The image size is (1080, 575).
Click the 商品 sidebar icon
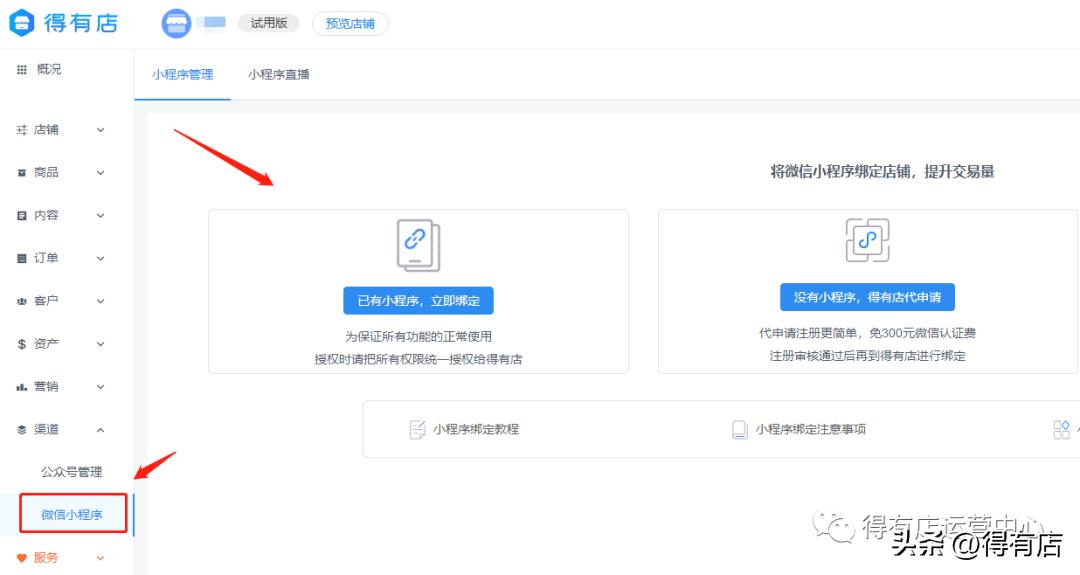(x=21, y=173)
